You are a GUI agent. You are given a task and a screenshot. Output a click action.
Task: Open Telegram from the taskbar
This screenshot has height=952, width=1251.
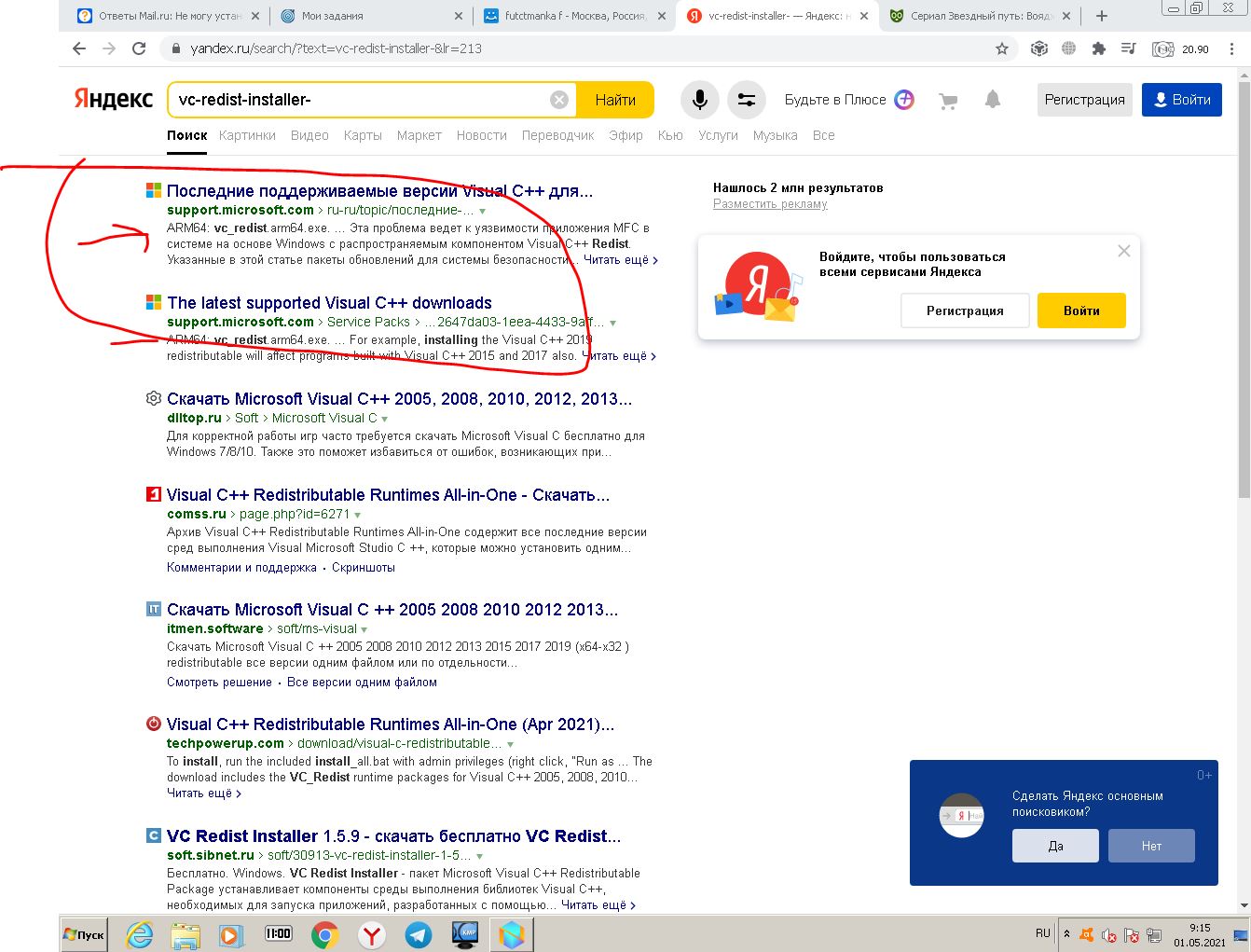point(419,934)
